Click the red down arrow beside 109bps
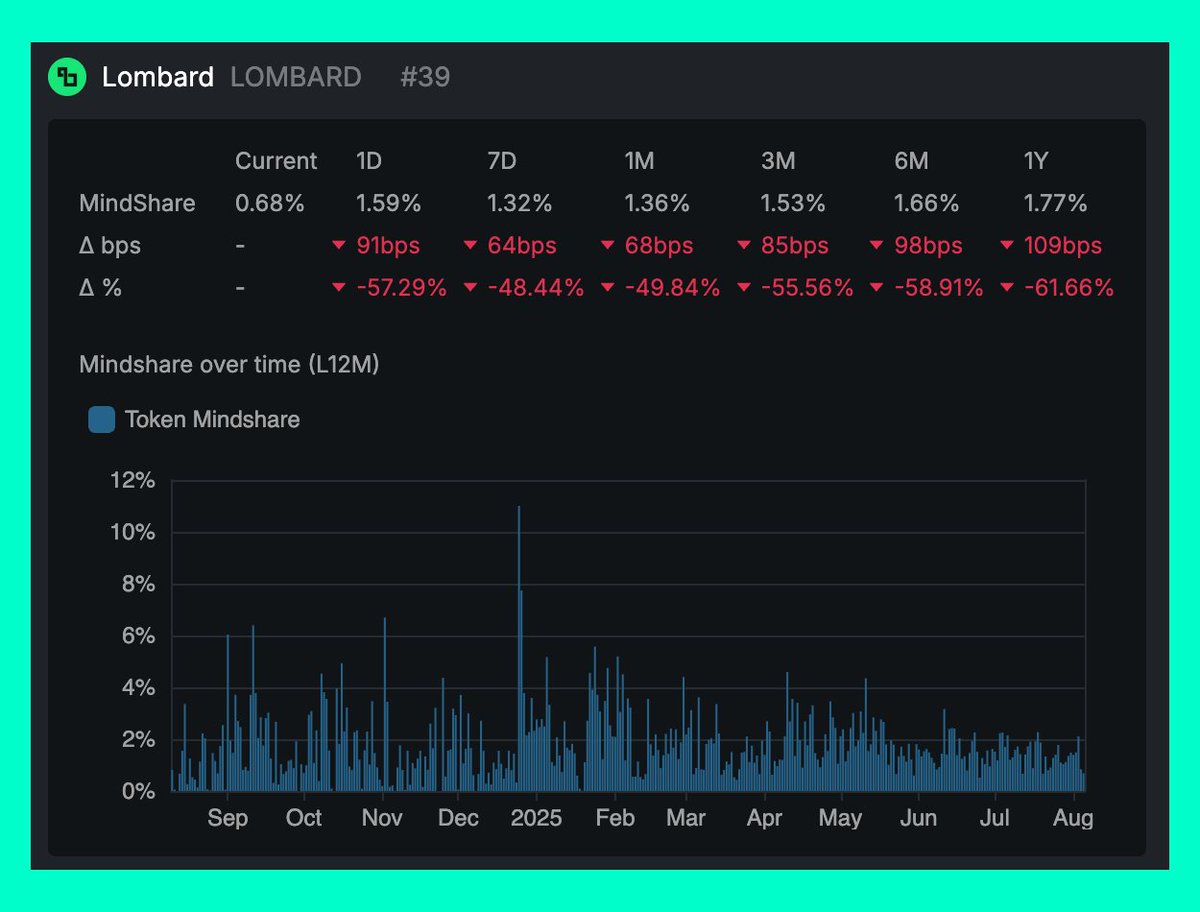 pos(1007,246)
